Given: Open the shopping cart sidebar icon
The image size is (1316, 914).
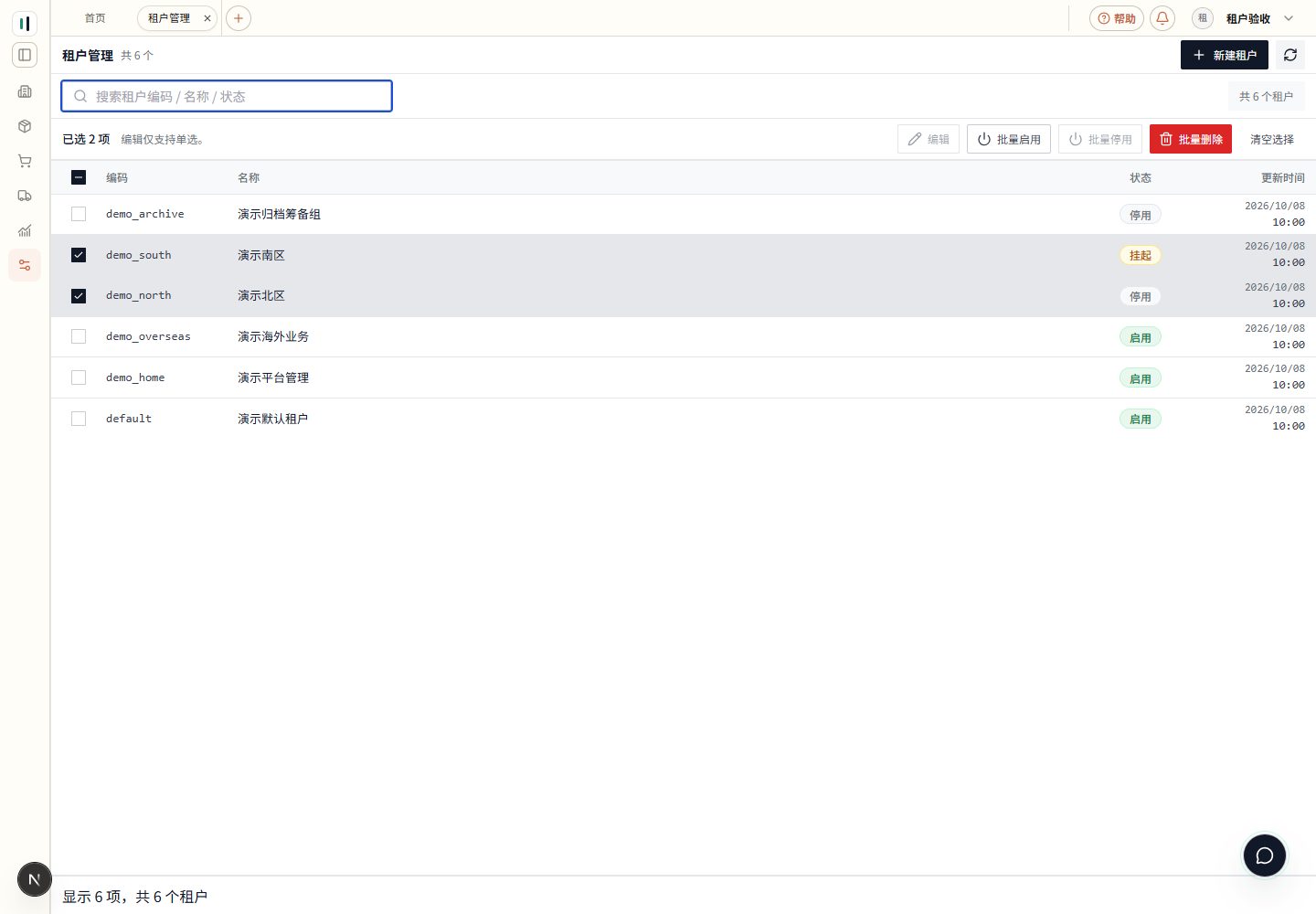Looking at the screenshot, I should click(25, 161).
